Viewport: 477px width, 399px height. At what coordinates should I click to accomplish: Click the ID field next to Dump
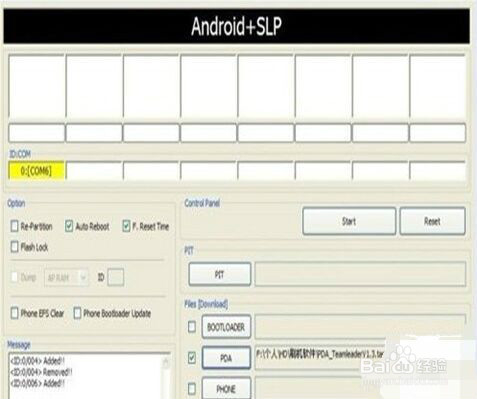116,277
